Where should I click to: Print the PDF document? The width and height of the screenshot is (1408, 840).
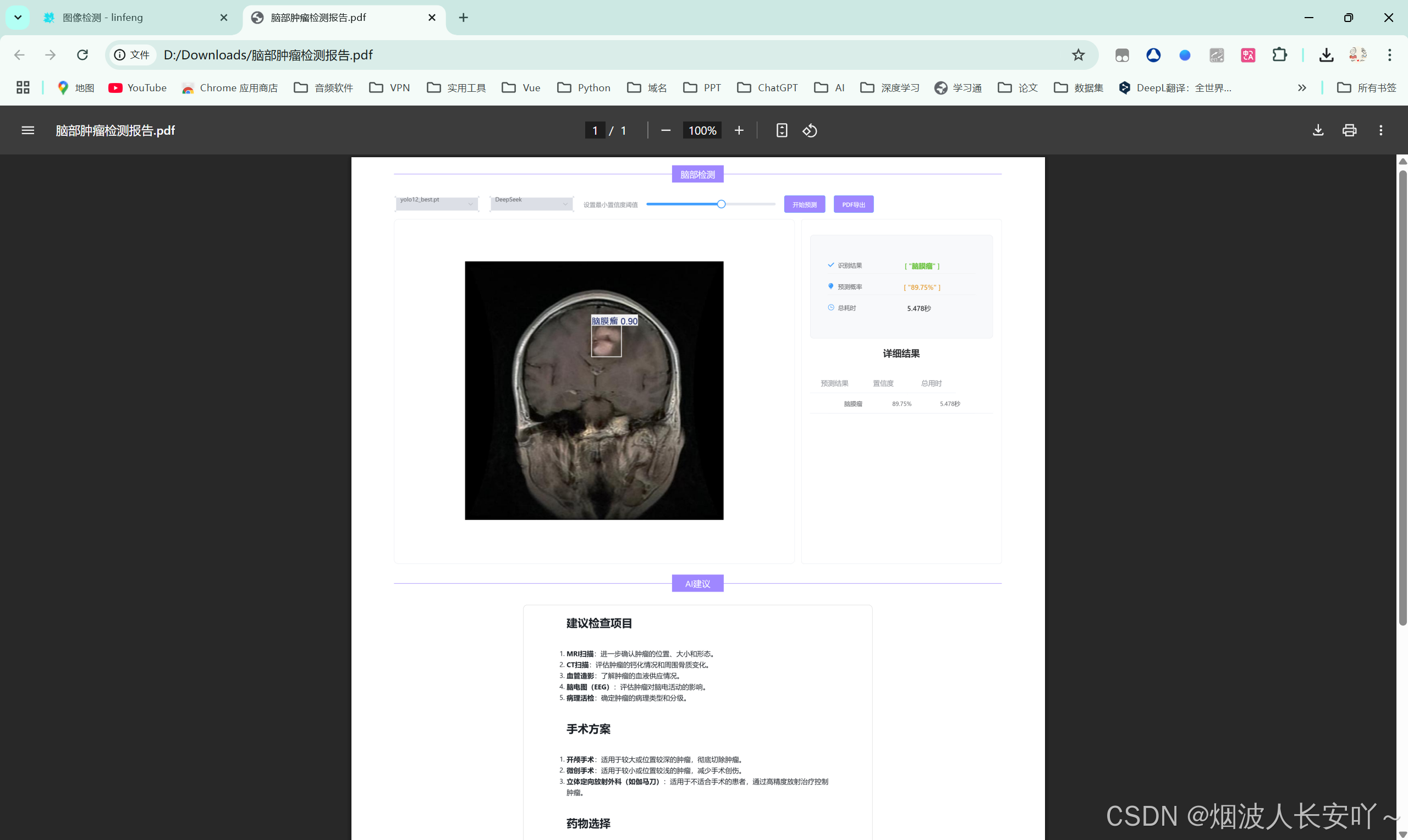(x=1349, y=131)
